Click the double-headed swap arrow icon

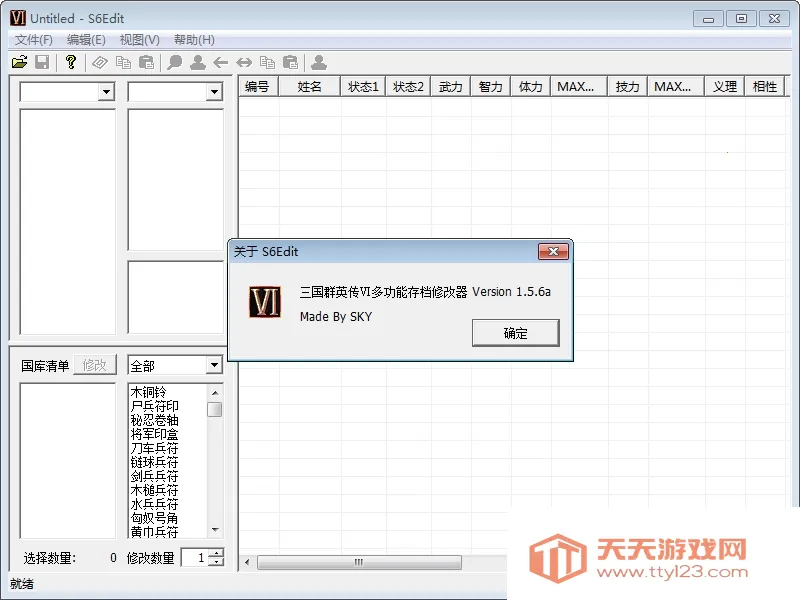point(244,62)
